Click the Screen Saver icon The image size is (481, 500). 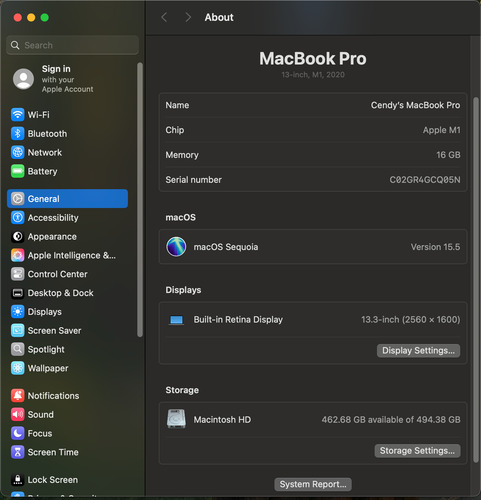tap(18, 331)
